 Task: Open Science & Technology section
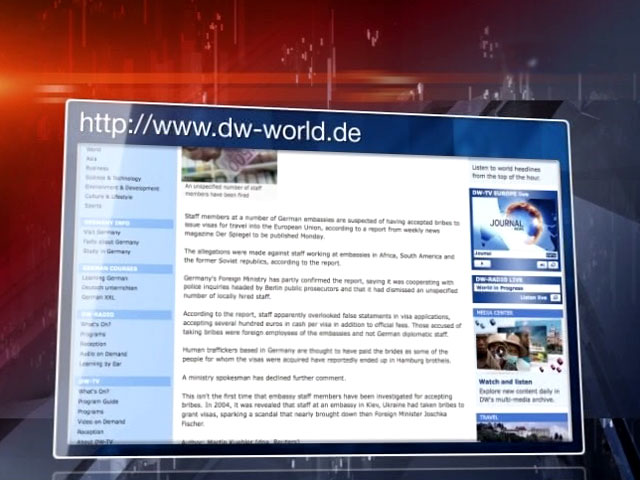113,178
